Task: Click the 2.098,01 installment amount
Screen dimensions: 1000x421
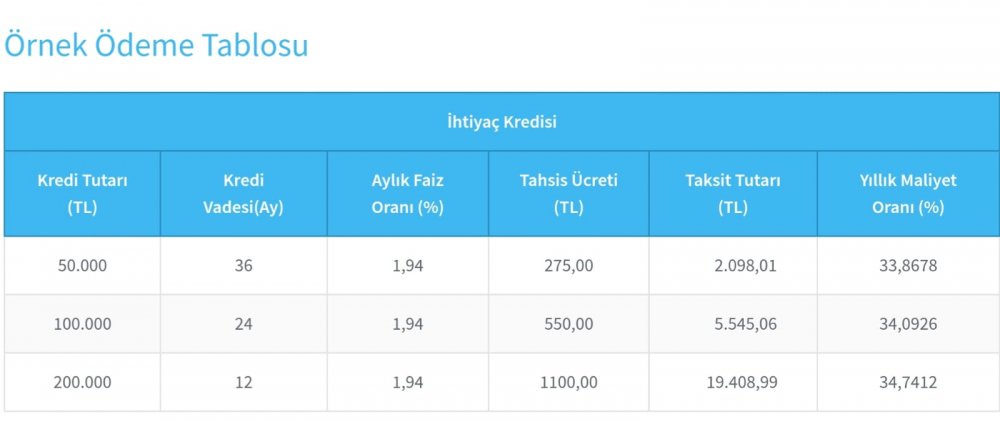Action: [746, 265]
